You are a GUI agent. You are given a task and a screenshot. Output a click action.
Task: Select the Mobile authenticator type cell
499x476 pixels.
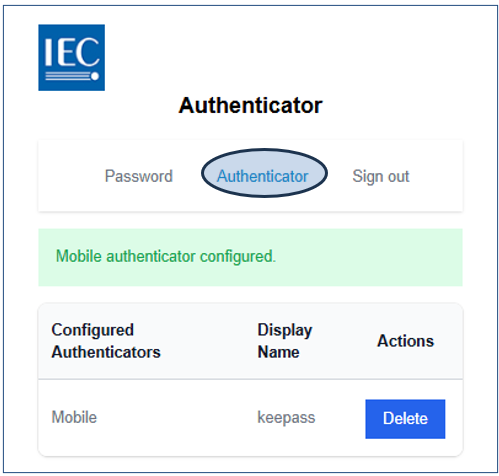click(x=74, y=417)
